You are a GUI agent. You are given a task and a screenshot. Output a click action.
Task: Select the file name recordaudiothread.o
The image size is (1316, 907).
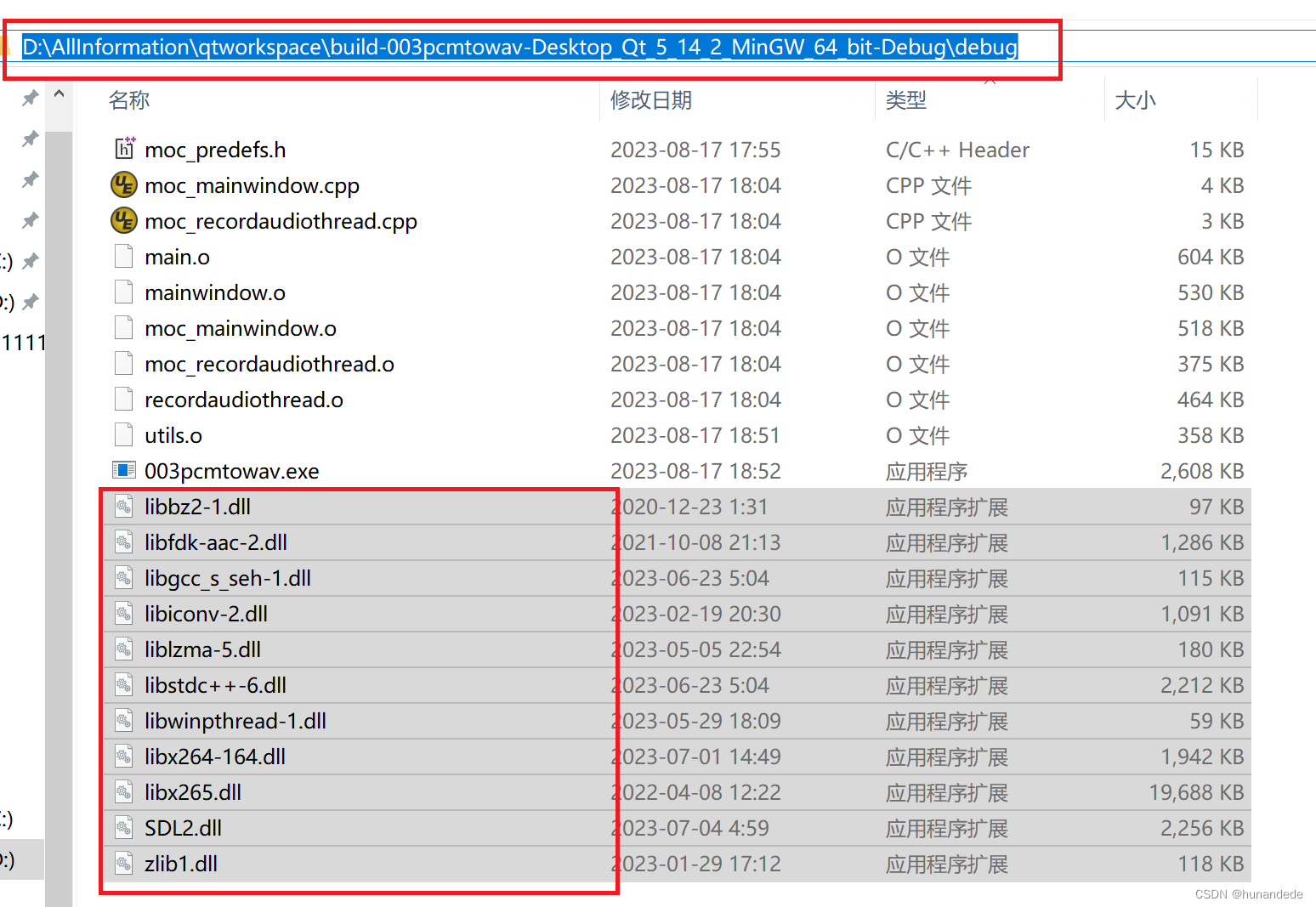pos(244,400)
